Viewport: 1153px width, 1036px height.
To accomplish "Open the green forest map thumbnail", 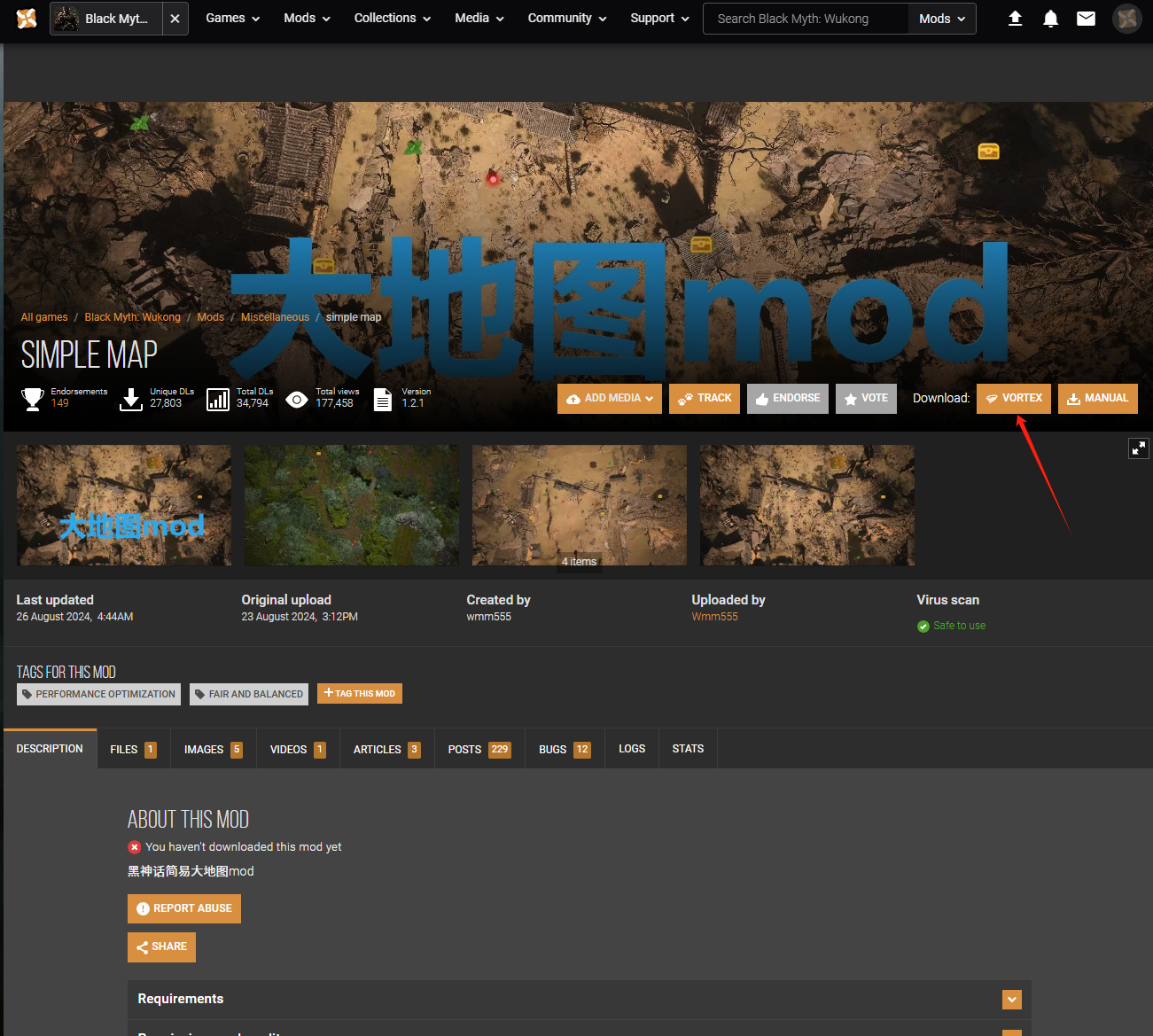I will coord(352,505).
